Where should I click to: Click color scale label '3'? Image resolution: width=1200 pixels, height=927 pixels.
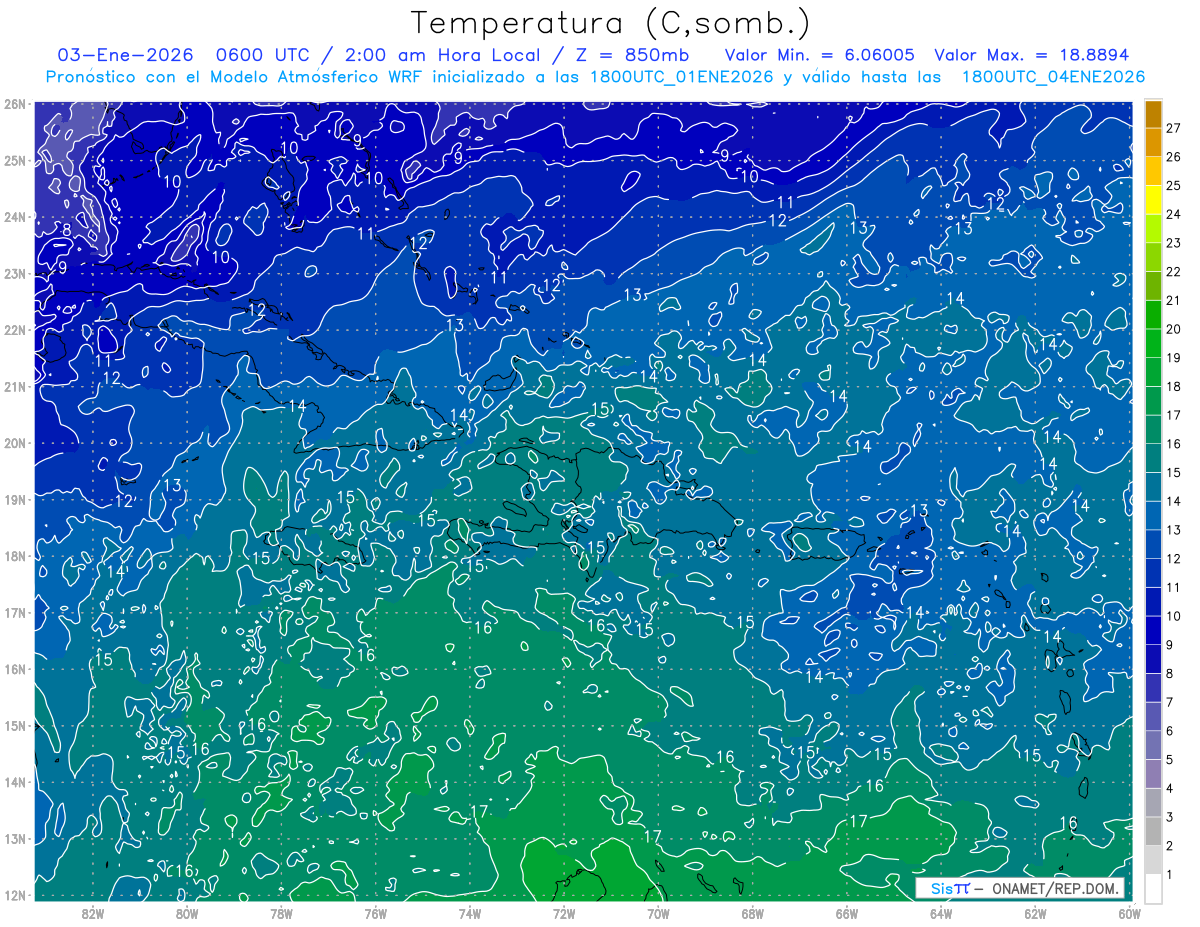click(1169, 817)
